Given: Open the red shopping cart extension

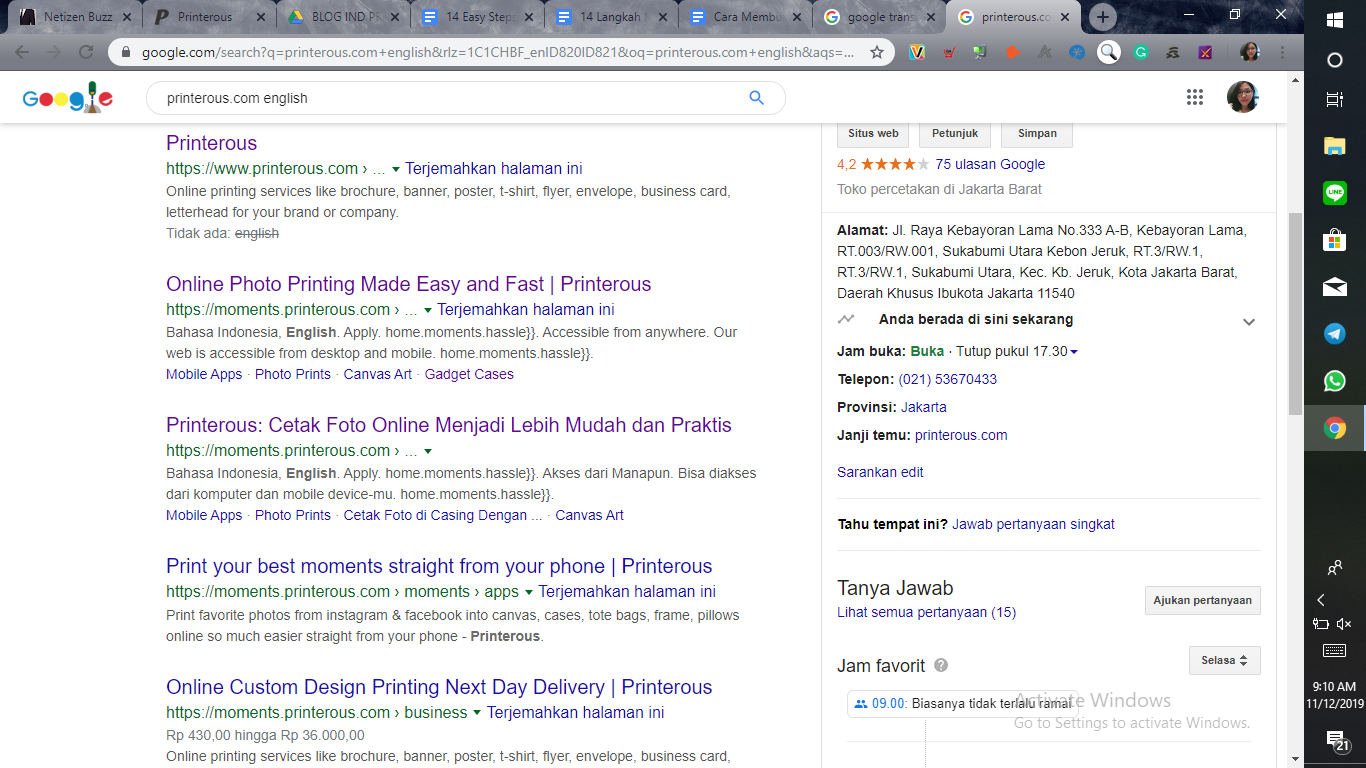Looking at the screenshot, I should [x=948, y=52].
